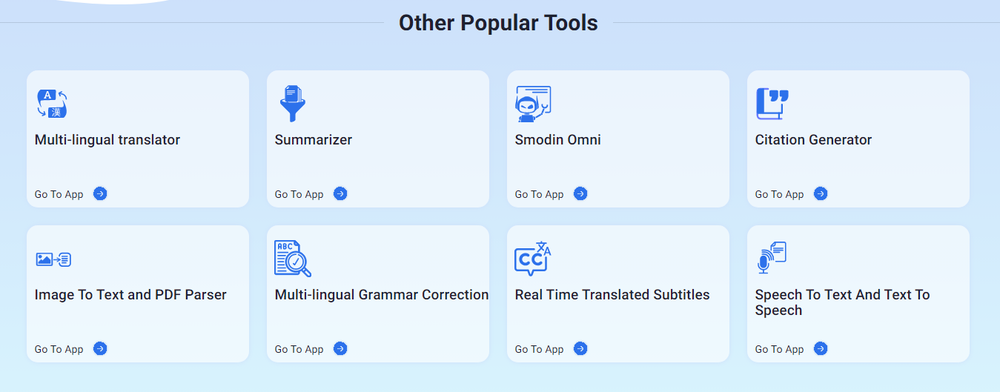Click the arrow button under Smodin Omni
1000x392 pixels.
coord(580,194)
